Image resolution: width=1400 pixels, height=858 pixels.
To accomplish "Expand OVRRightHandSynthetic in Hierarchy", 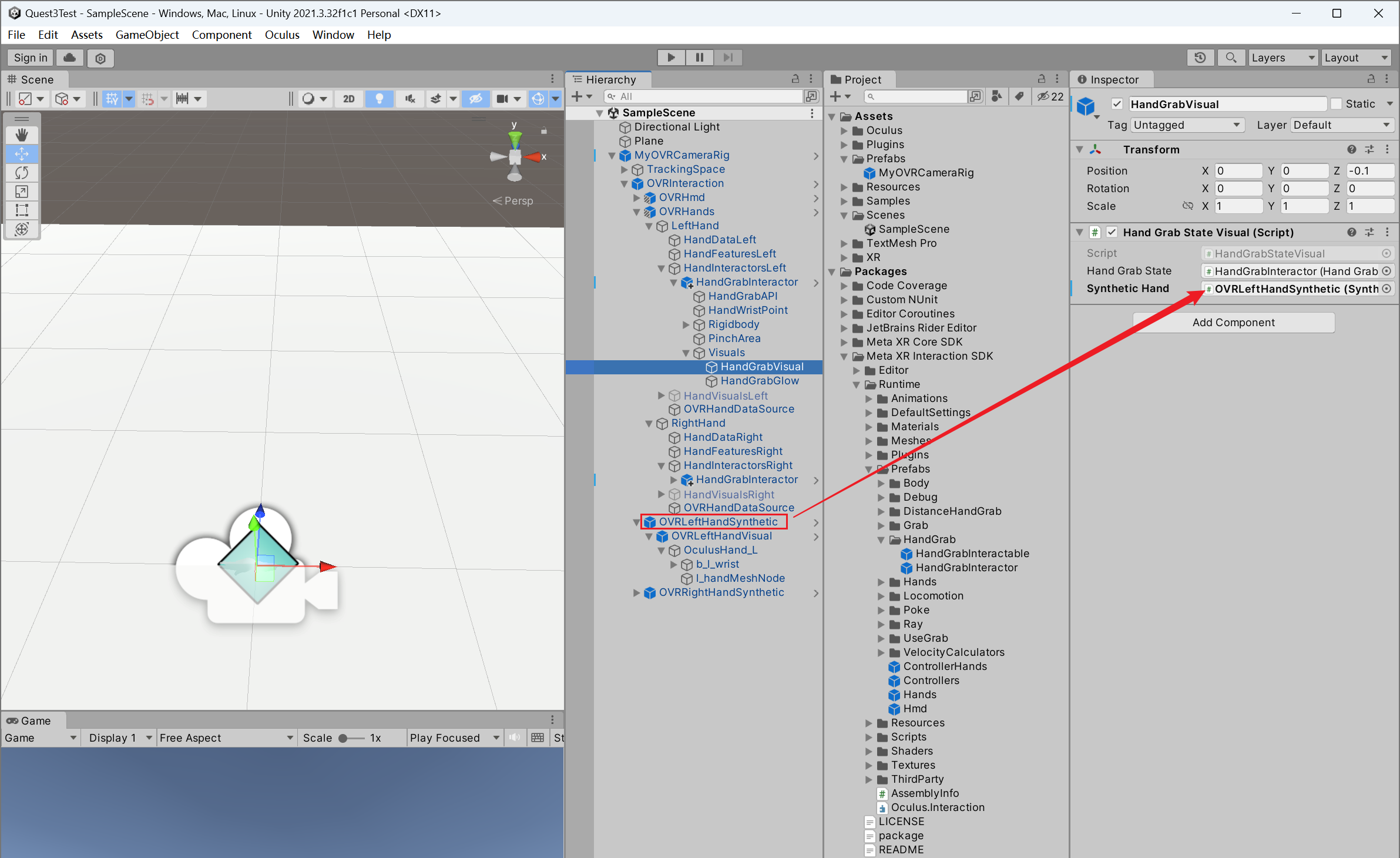I will 636,592.
